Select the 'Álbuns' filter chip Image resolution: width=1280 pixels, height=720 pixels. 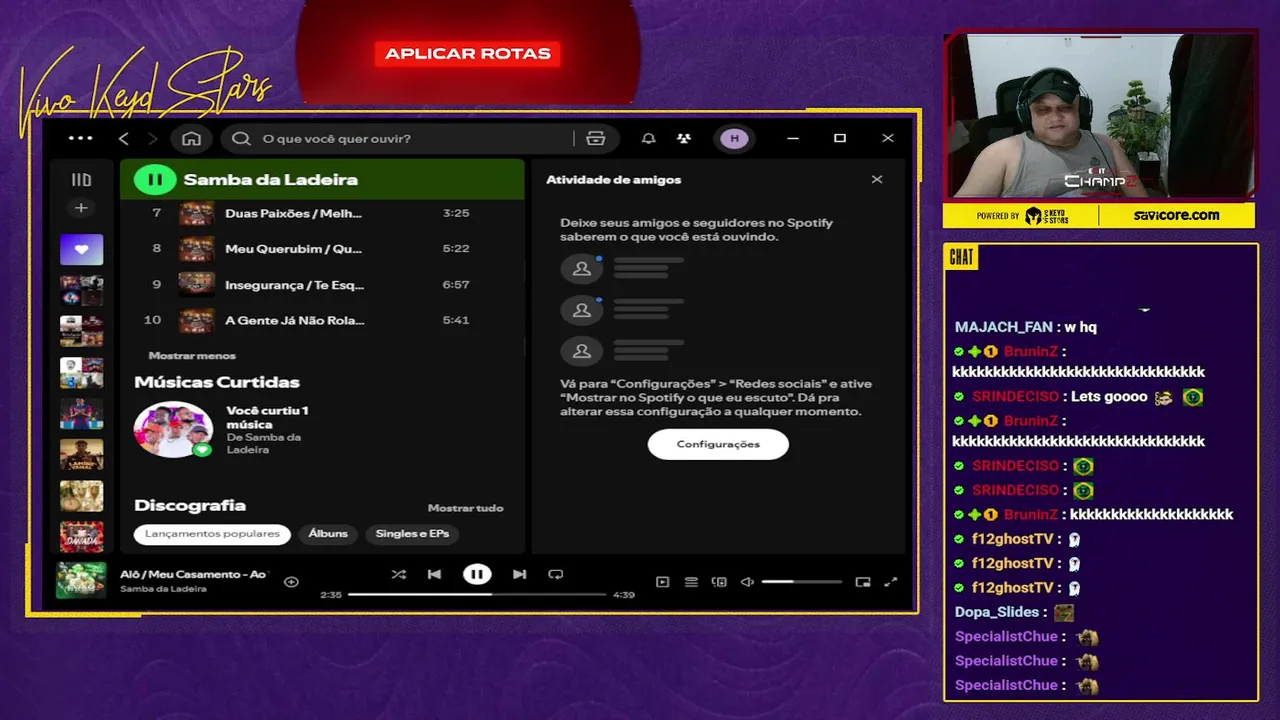tap(328, 534)
